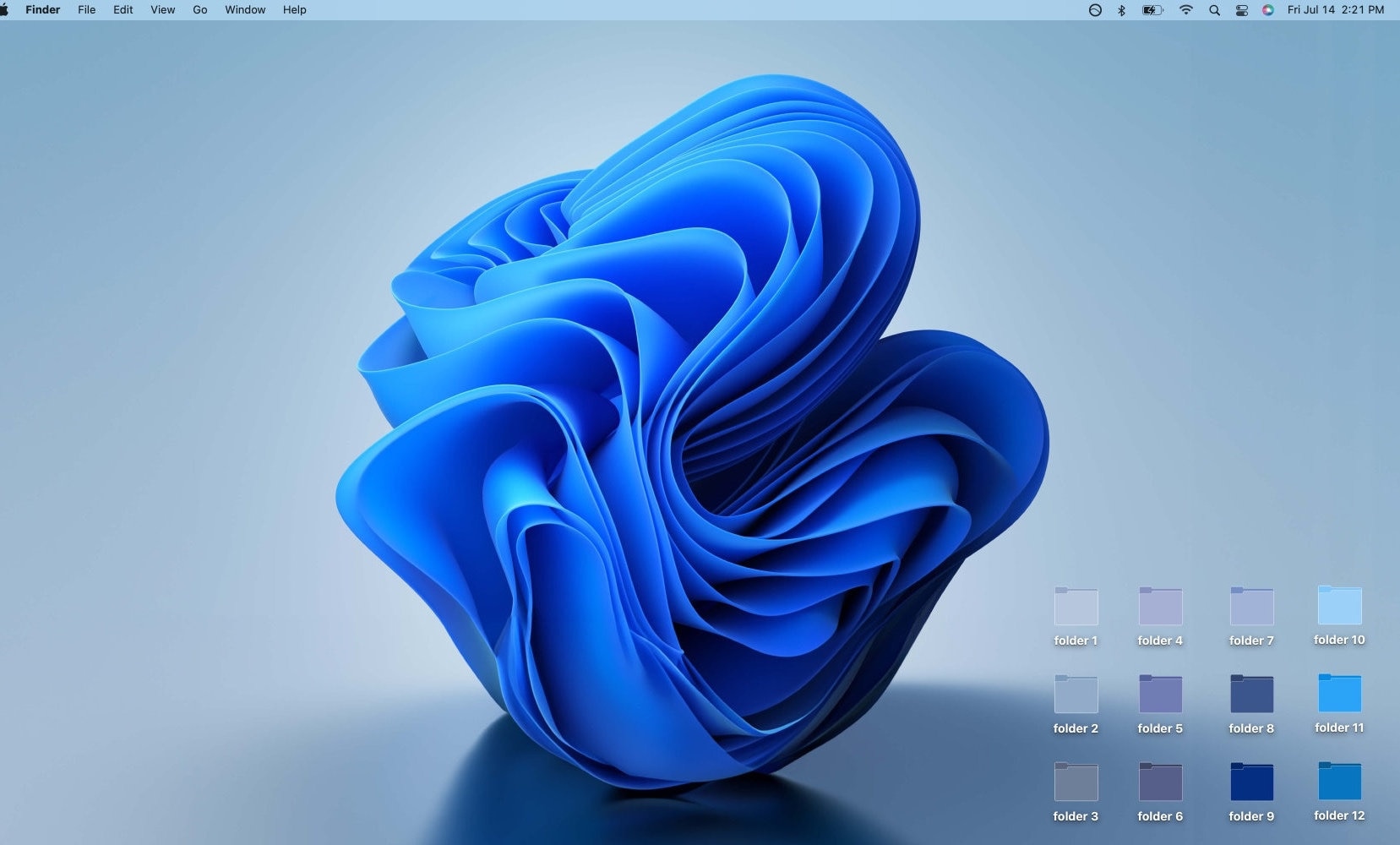Open Spotlight search
The image size is (1400, 845).
[x=1215, y=9]
